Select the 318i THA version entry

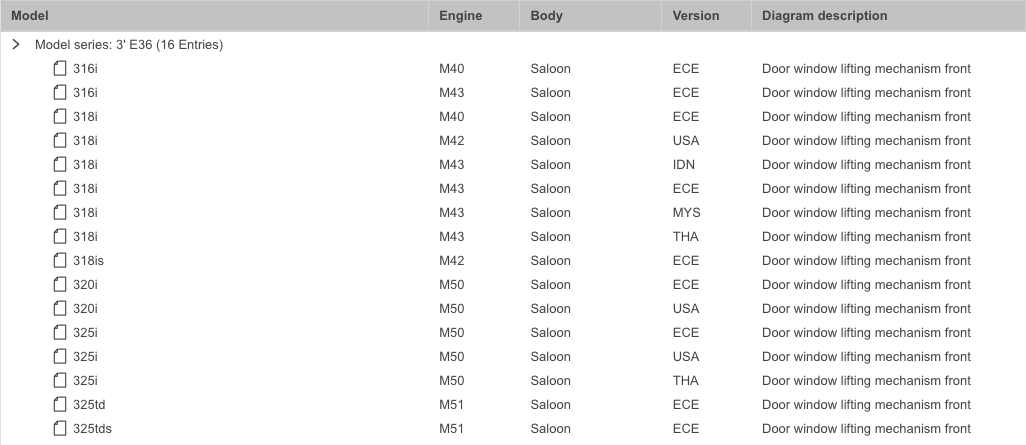click(685, 236)
